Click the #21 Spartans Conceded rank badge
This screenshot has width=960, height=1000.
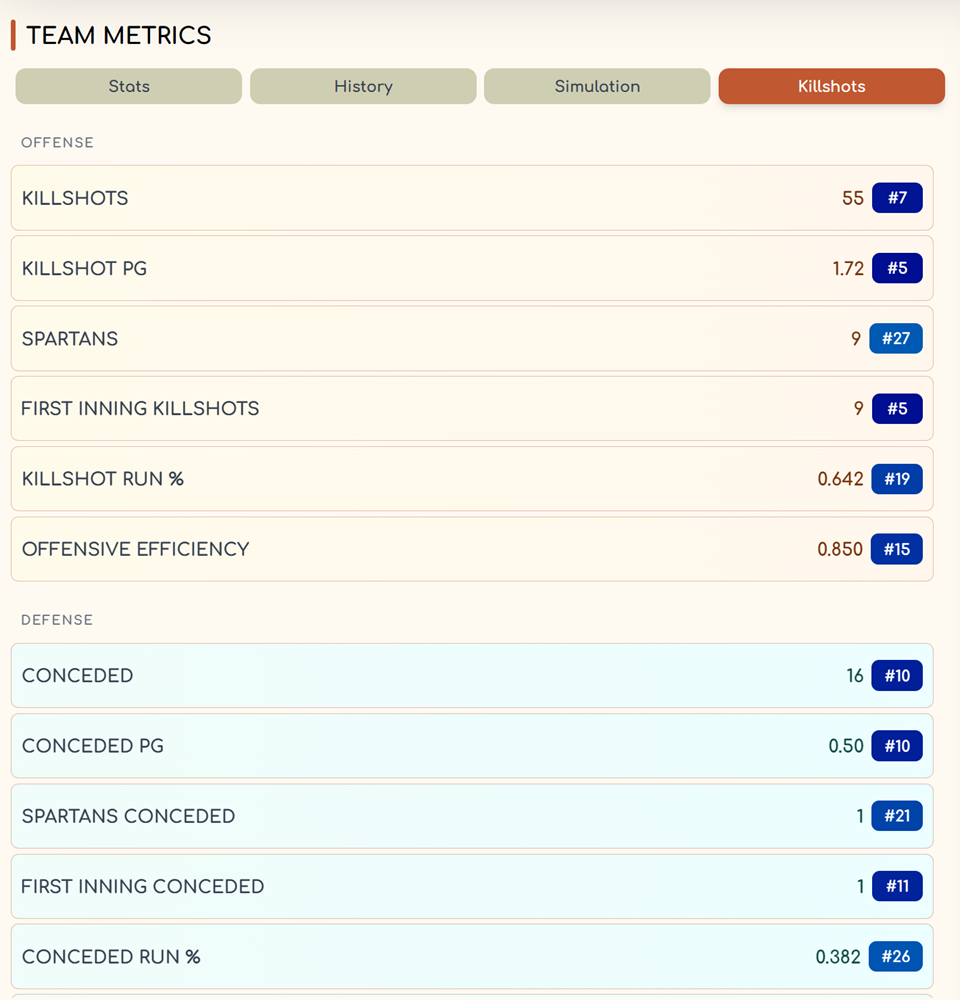[896, 816]
